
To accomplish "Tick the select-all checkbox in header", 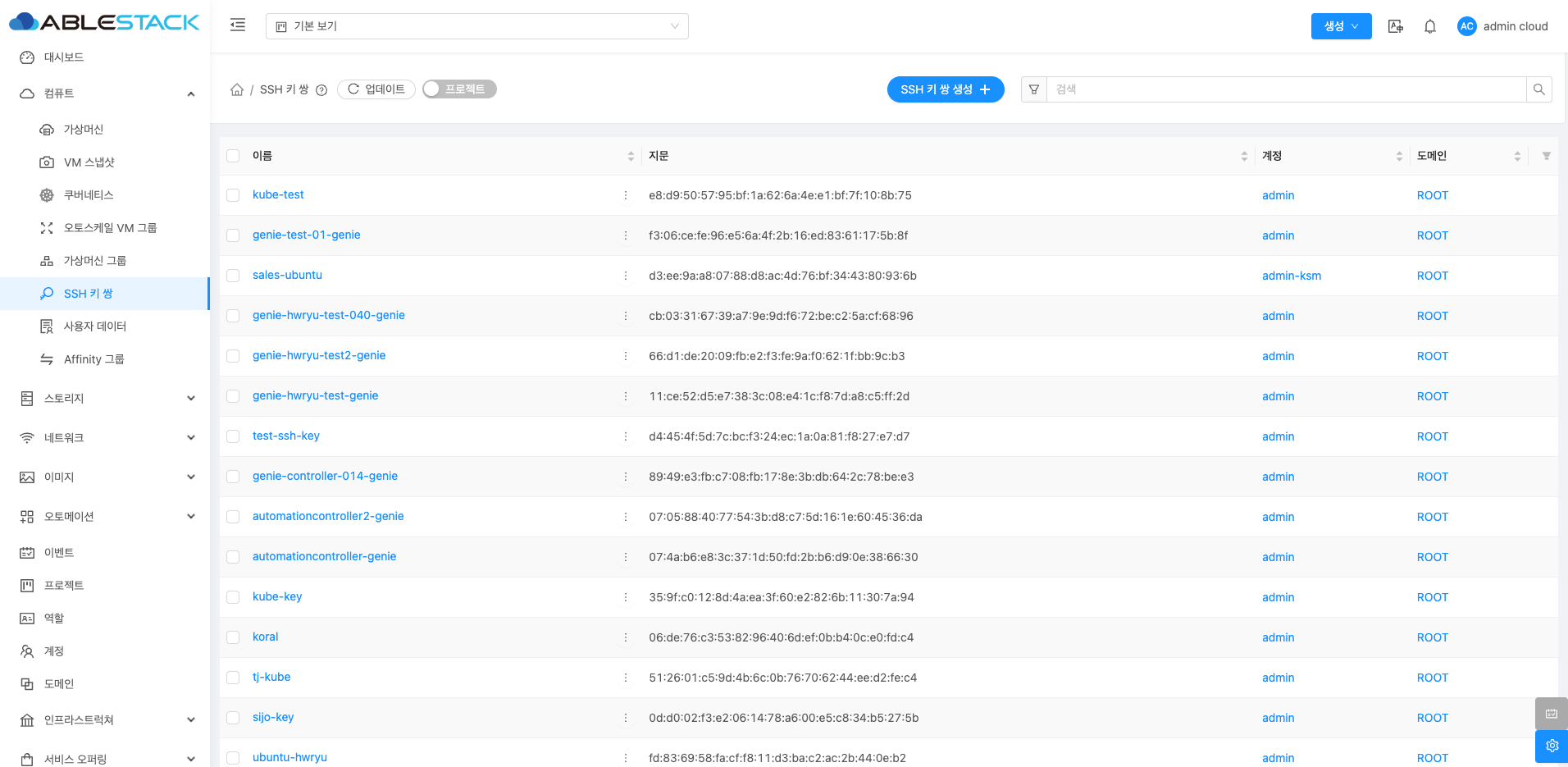I will point(234,156).
